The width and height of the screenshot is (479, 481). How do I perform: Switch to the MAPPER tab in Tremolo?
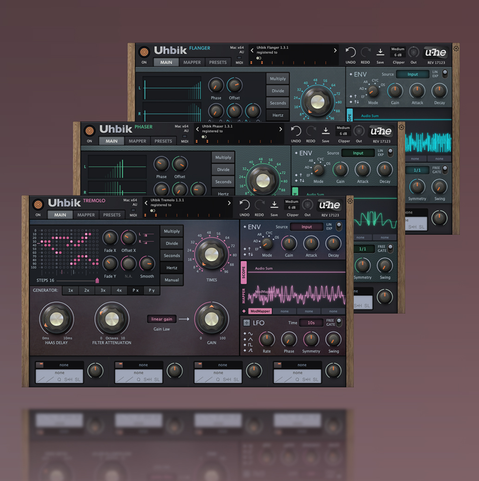(x=86, y=215)
